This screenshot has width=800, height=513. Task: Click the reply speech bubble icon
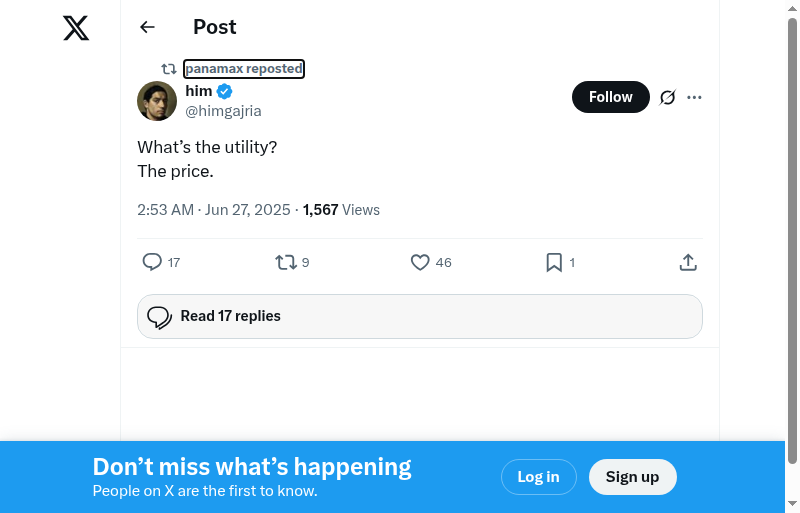click(152, 262)
